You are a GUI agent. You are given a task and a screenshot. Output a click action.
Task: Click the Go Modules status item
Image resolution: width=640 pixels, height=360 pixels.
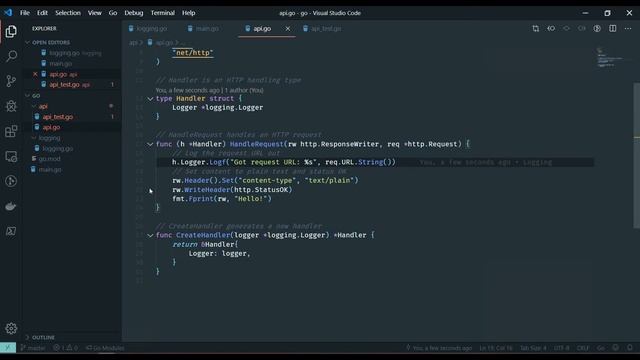105,348
